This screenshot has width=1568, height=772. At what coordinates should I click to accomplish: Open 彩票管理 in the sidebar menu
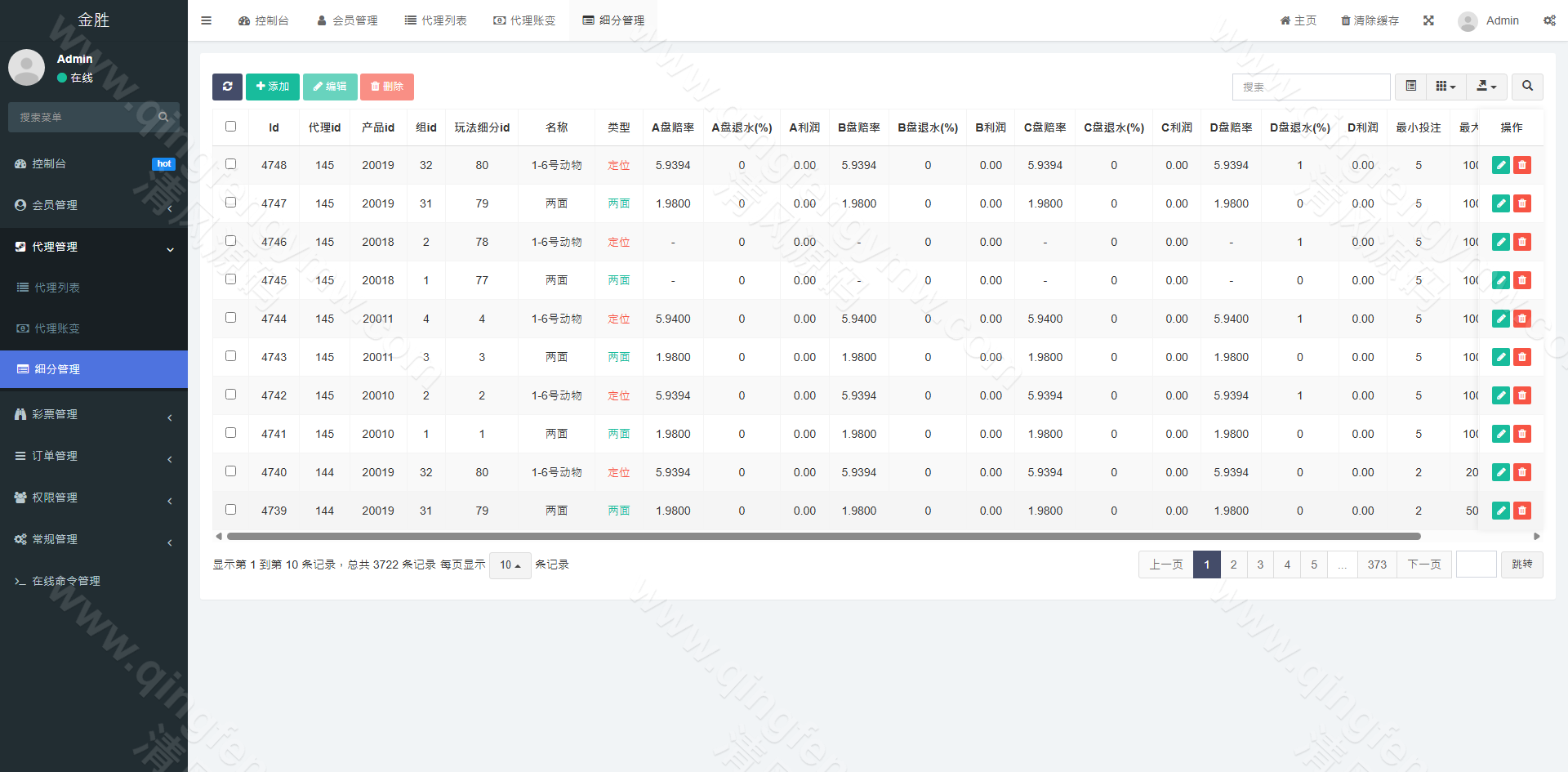click(94, 415)
